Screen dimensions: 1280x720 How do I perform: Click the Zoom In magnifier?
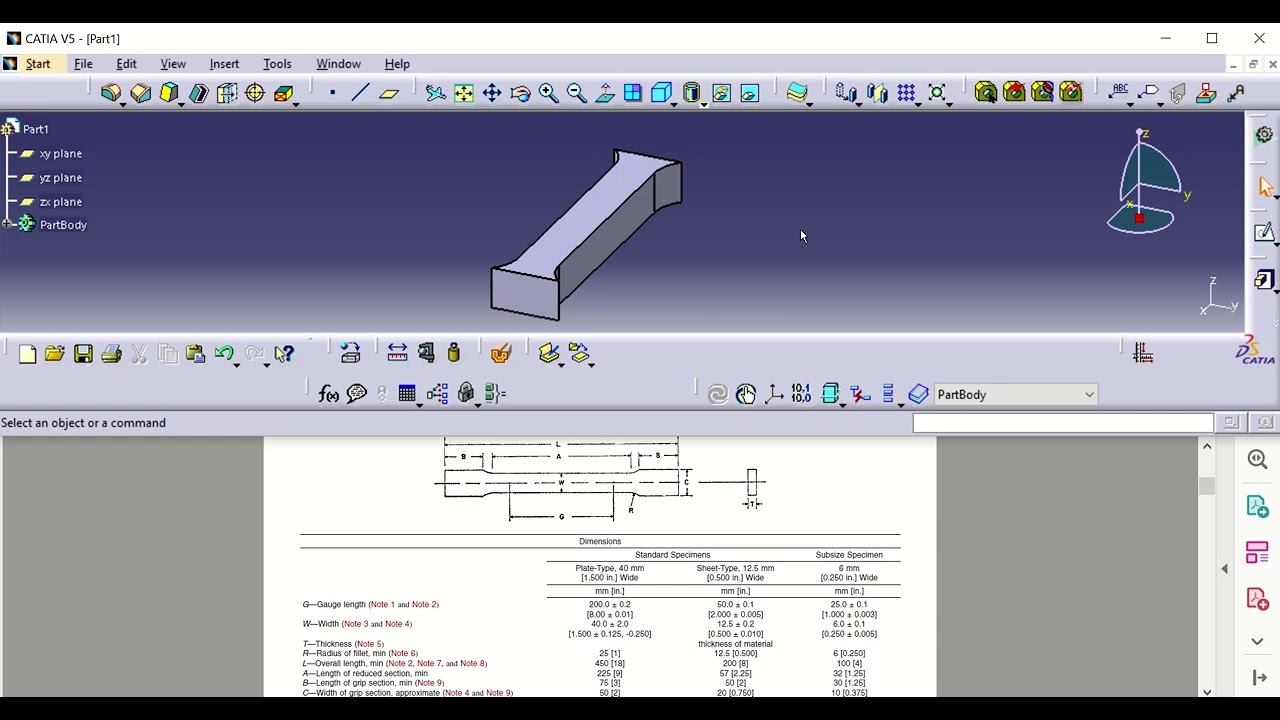point(548,93)
